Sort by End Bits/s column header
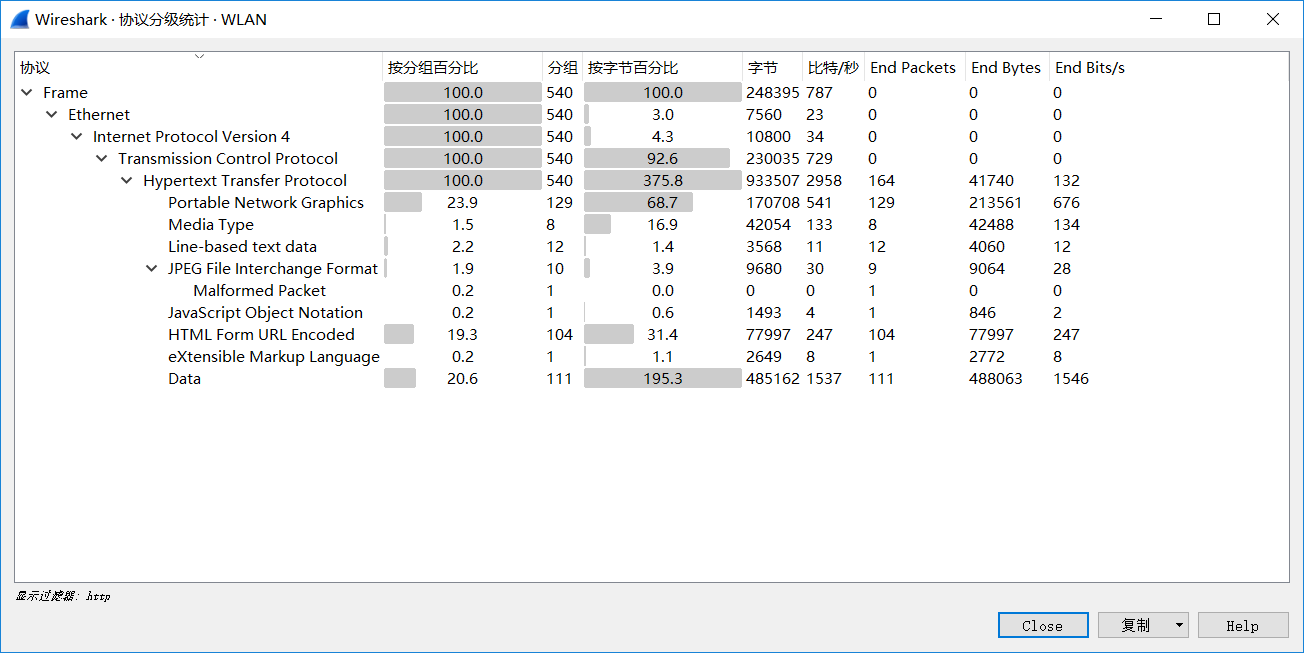1304x653 pixels. pyautogui.click(x=1092, y=68)
